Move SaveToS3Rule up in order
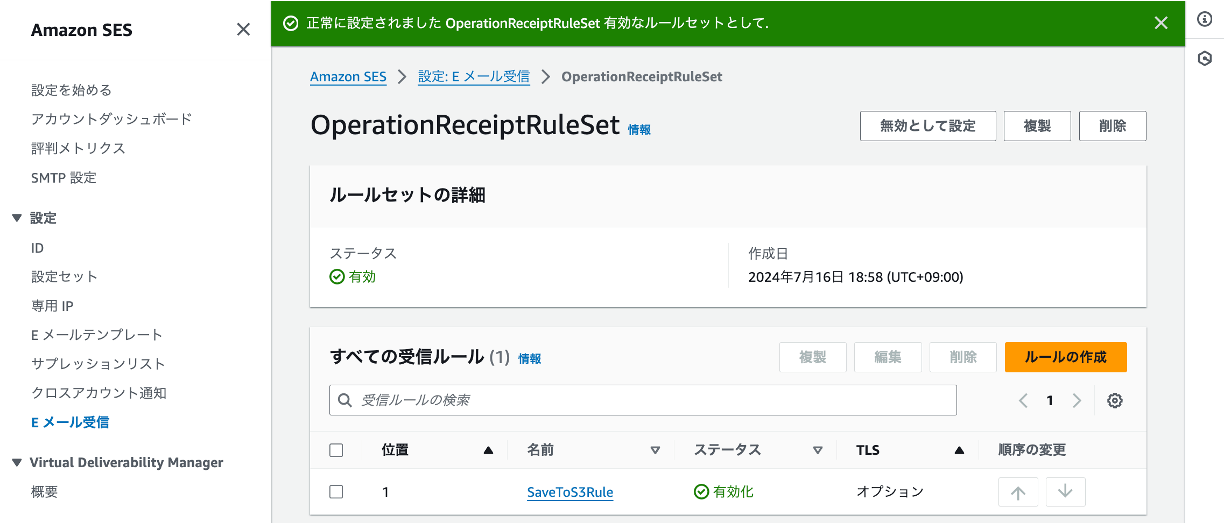Image resolution: width=1224 pixels, height=524 pixels. click(x=1018, y=492)
